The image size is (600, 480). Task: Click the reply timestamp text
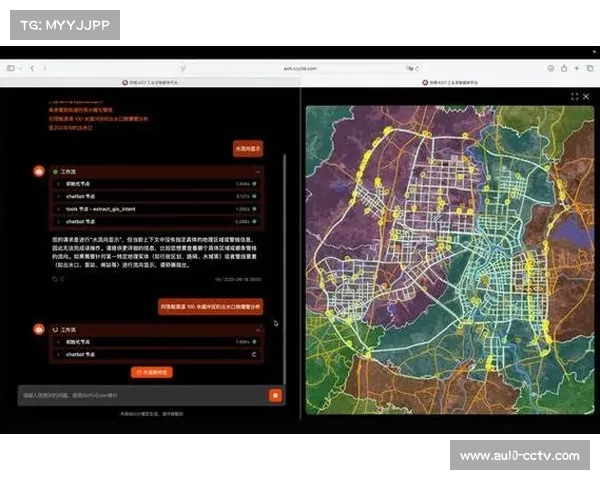pyautogui.click(x=238, y=279)
